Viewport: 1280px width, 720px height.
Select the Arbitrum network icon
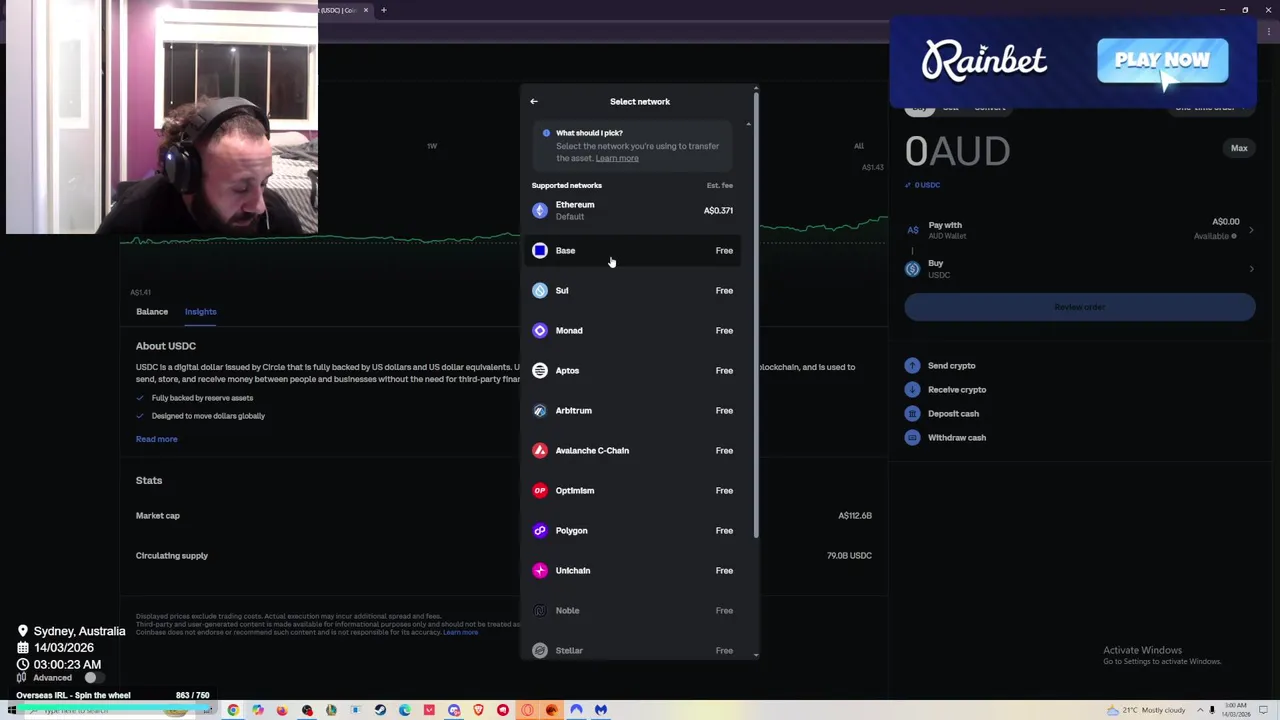point(540,410)
